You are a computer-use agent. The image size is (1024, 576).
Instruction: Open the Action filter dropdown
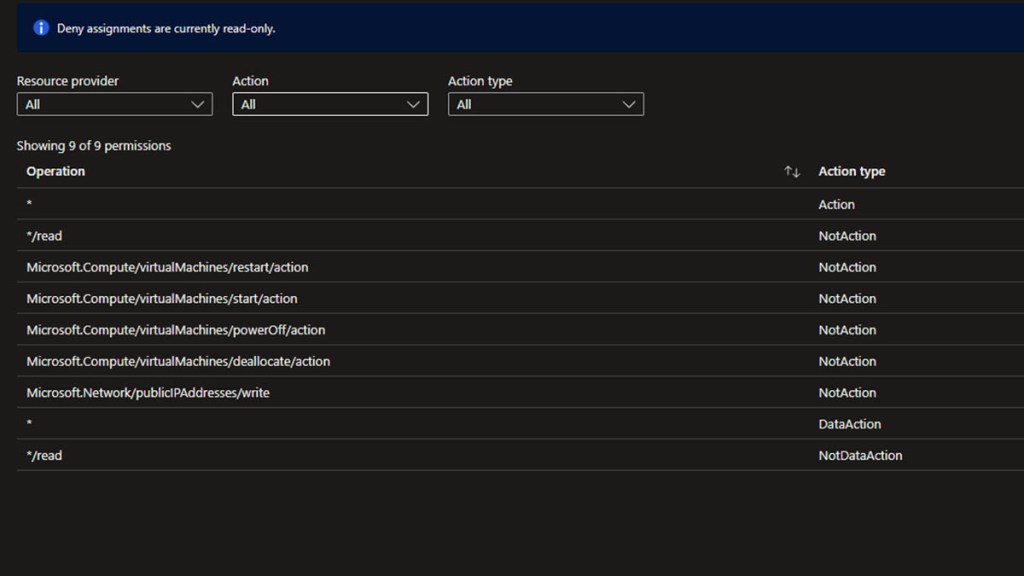pos(330,104)
